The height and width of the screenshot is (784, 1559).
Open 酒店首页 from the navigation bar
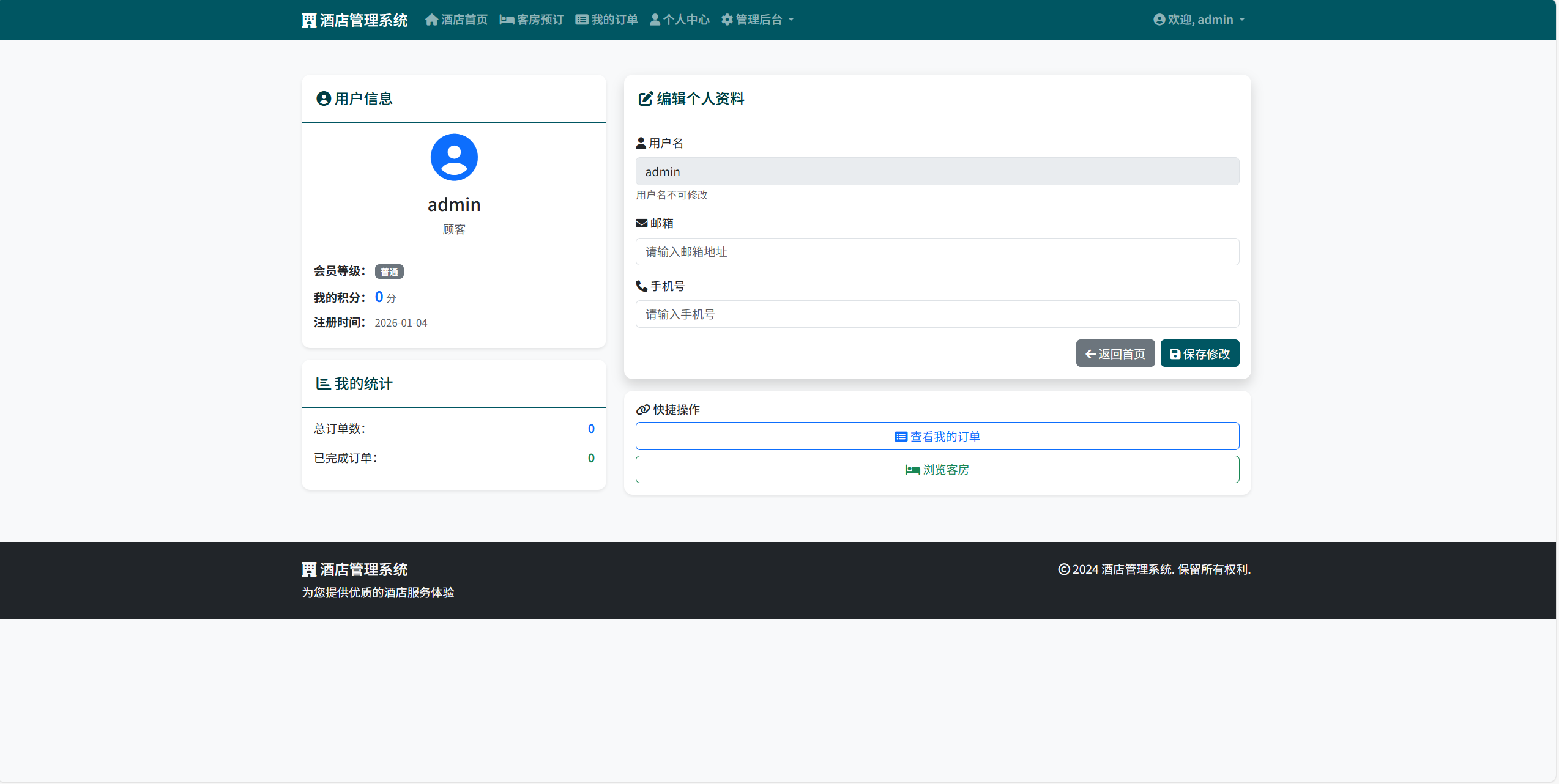[x=456, y=20]
